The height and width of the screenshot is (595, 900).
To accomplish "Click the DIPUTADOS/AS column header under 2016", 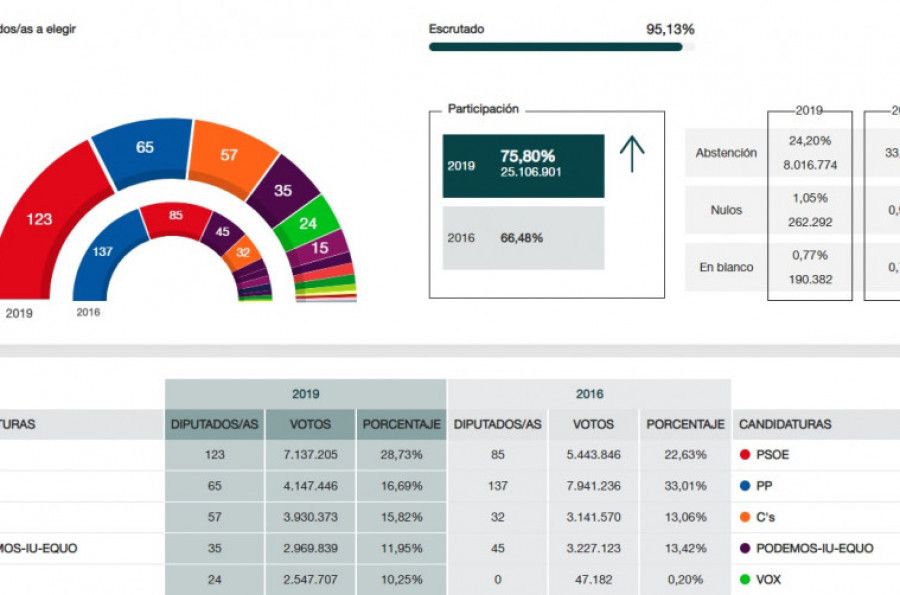I will pos(498,425).
